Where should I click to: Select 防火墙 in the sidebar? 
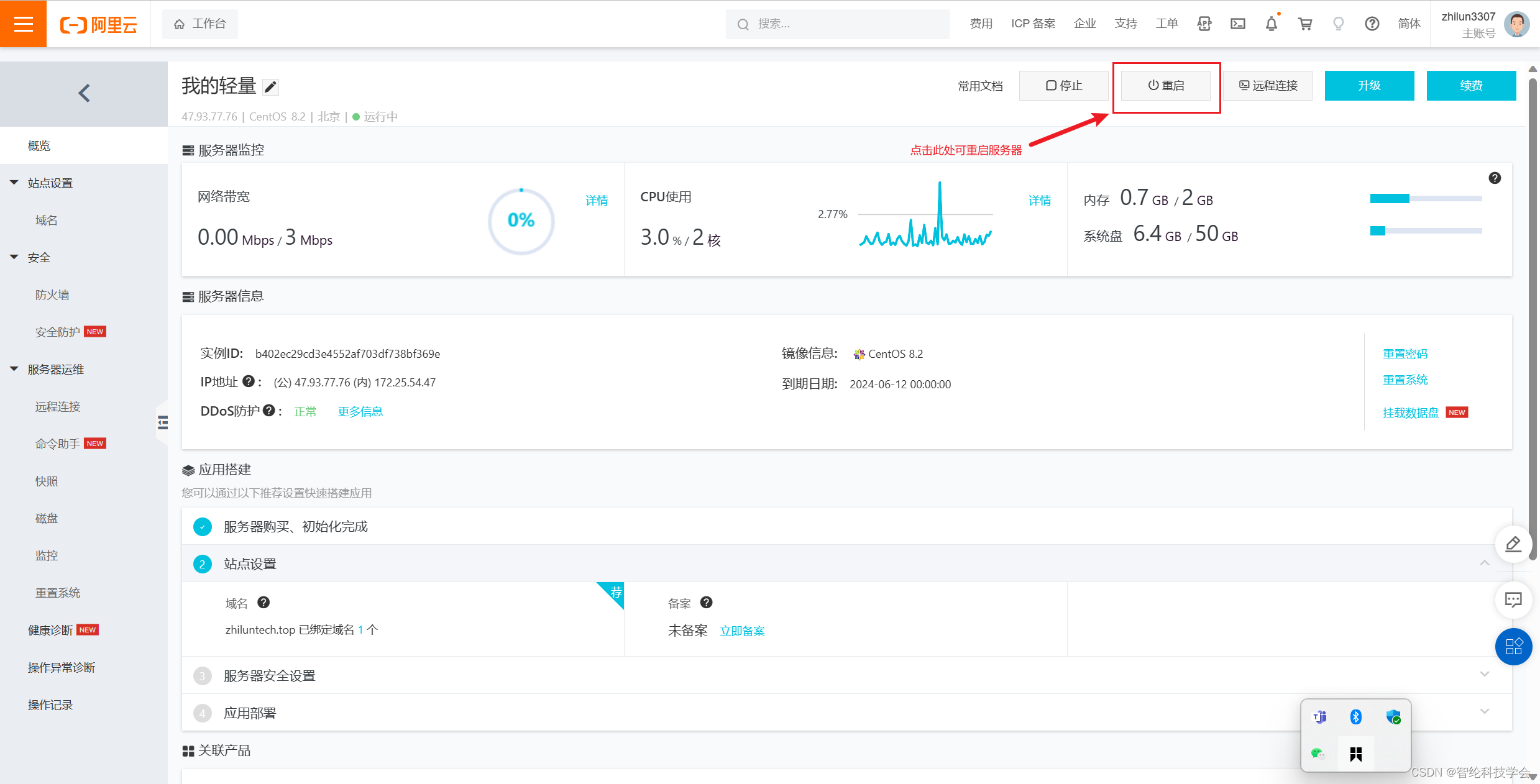[x=52, y=295]
